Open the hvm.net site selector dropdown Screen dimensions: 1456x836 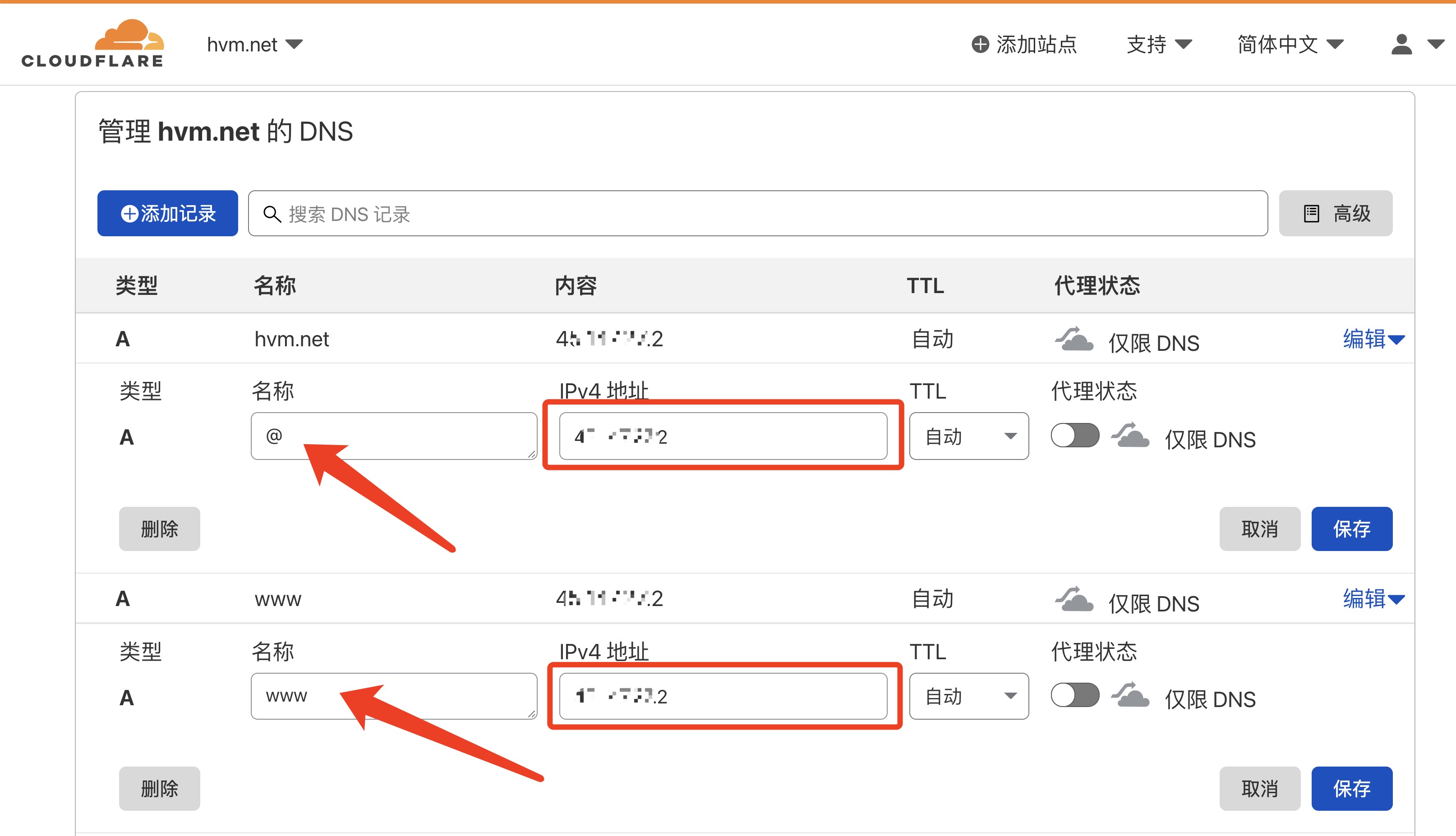(254, 44)
